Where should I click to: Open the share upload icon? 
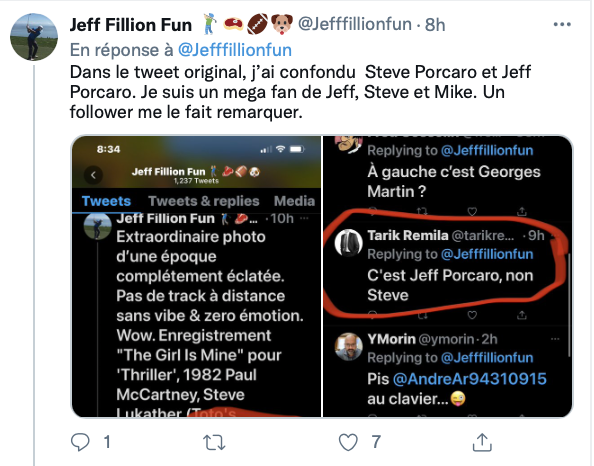(482, 442)
